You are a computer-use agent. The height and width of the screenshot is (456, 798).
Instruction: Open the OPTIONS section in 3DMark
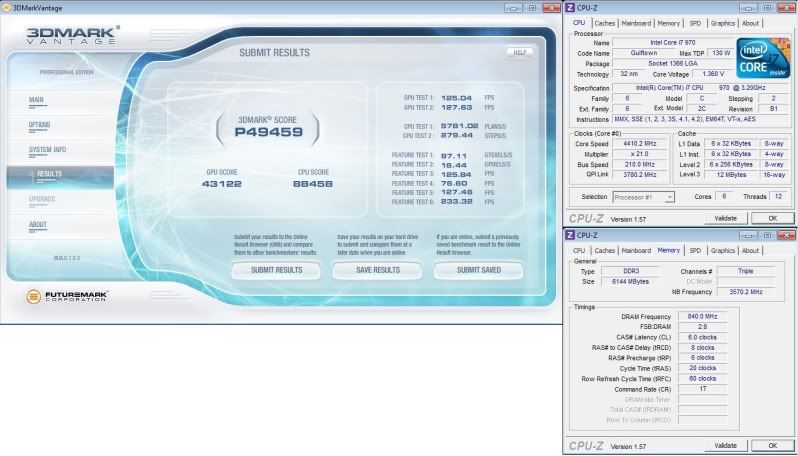click(40, 125)
